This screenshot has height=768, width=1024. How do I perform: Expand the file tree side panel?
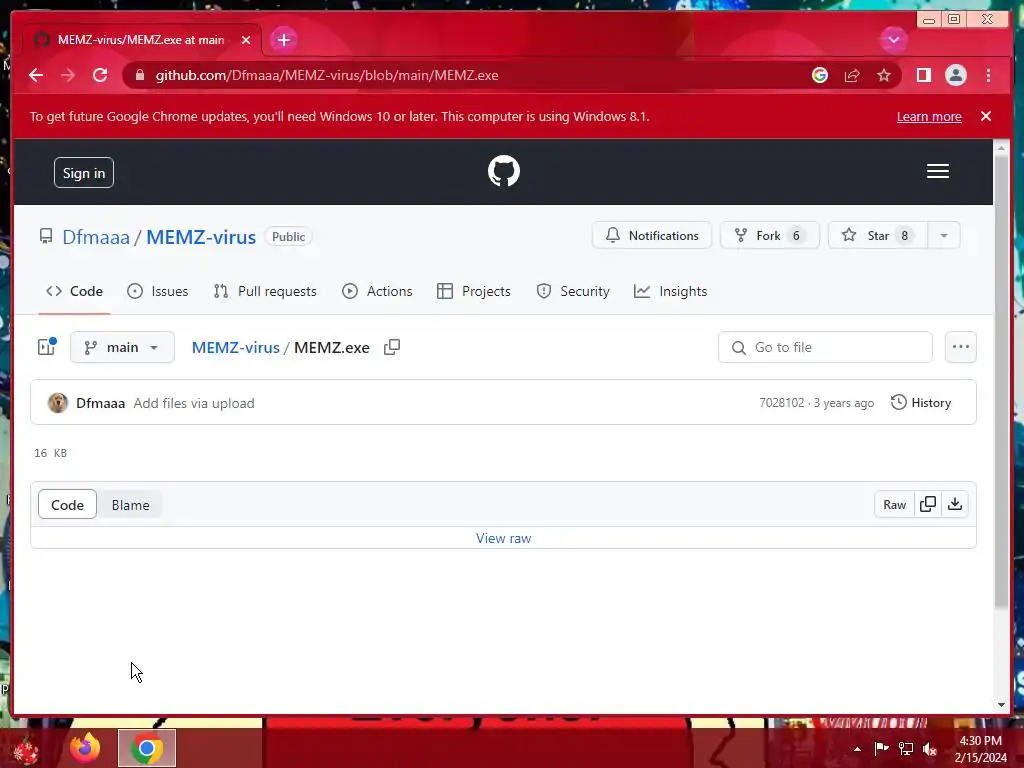[47, 347]
